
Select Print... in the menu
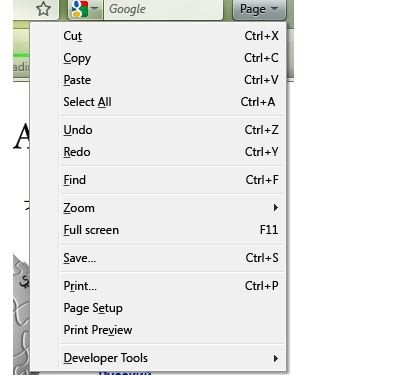(x=172, y=286)
